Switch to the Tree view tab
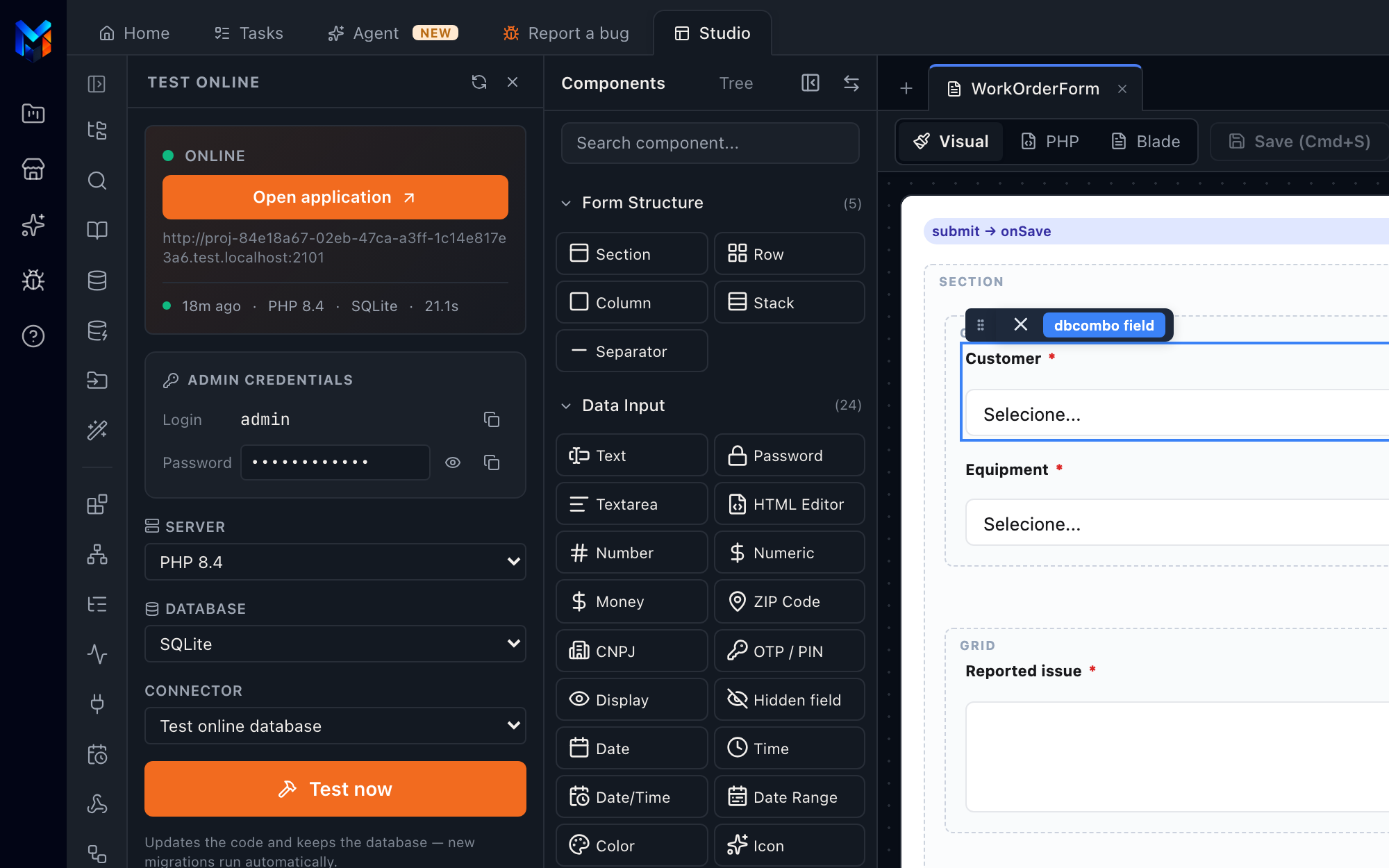This screenshot has height=868, width=1389. click(x=736, y=83)
